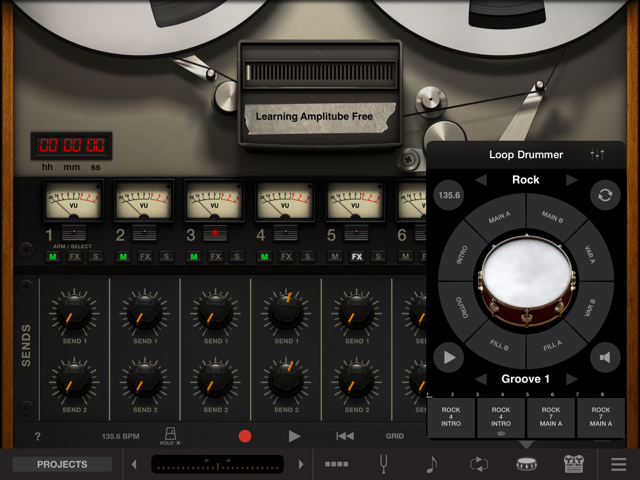Start recording with the red record button
Viewport: 640px width, 480px height.
[245, 436]
